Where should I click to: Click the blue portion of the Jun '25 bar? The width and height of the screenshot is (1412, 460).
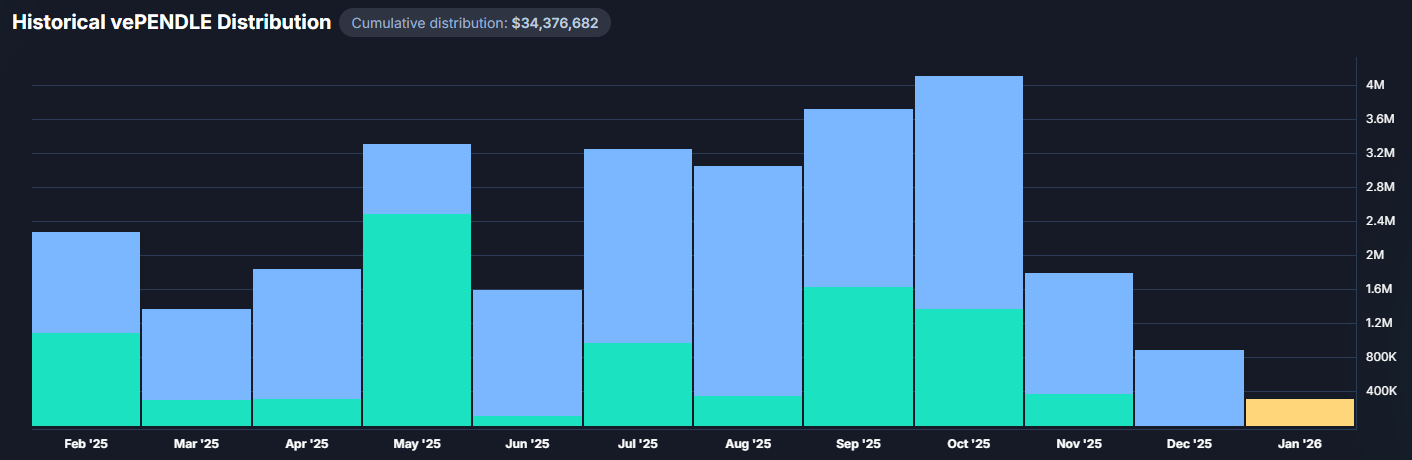click(x=527, y=352)
